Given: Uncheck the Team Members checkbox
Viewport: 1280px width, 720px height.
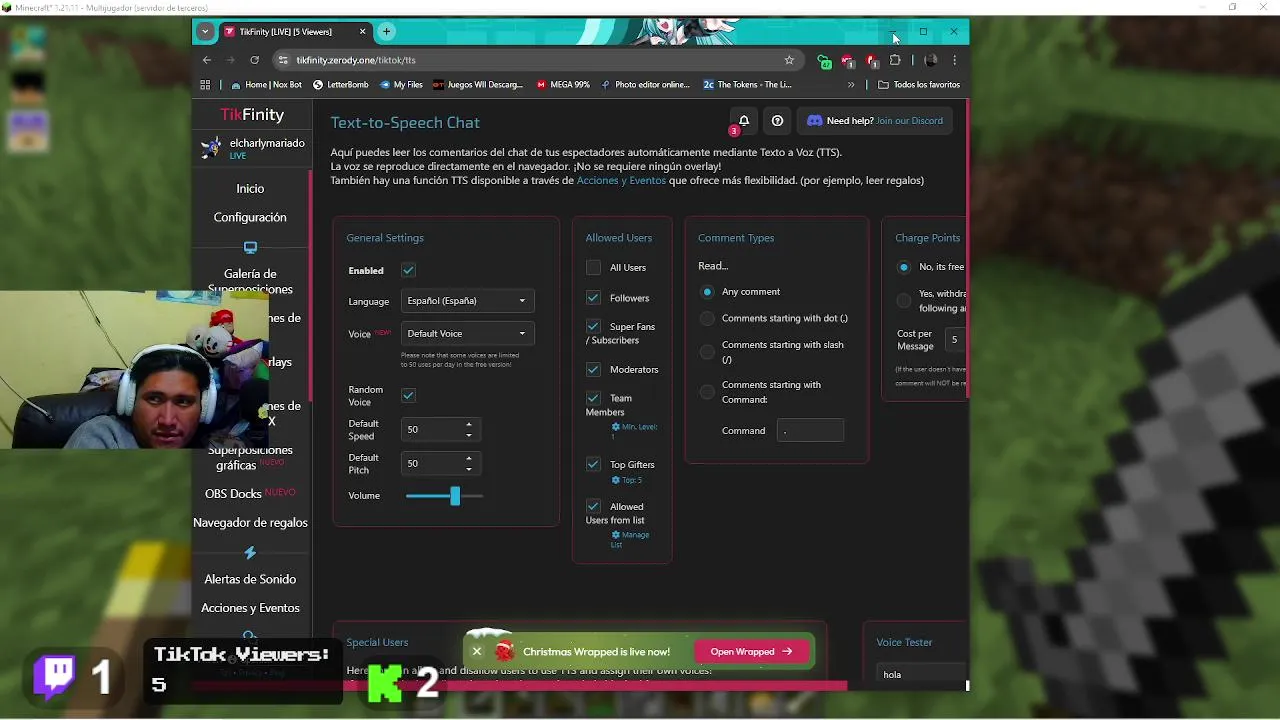Looking at the screenshot, I should (593, 398).
